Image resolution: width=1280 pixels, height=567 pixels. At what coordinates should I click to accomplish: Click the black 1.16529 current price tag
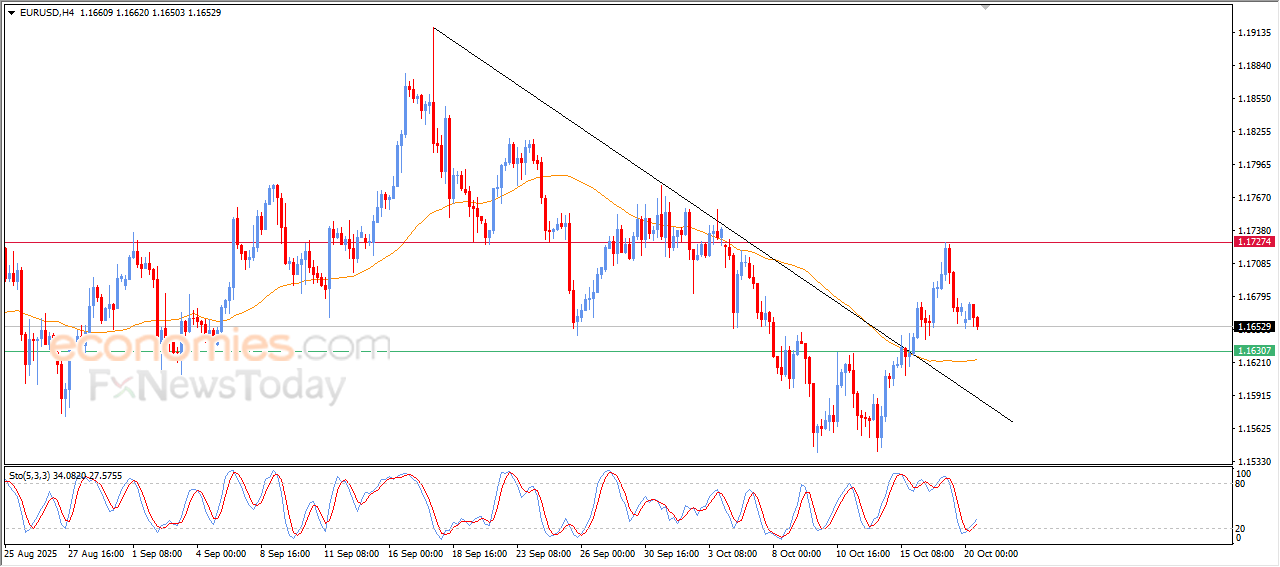tap(1254, 327)
